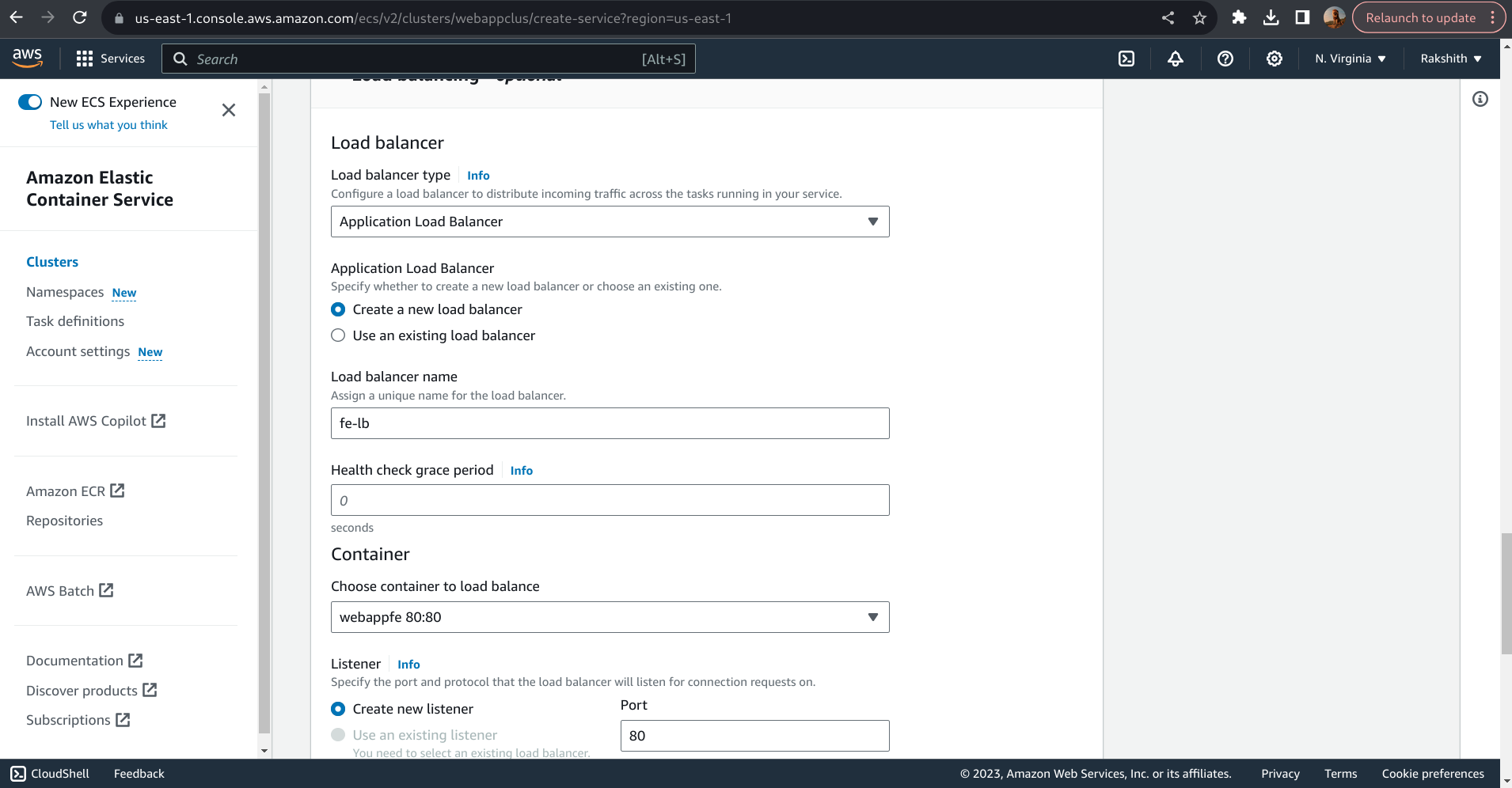Open the notifications bell icon
Viewport: 1512px width, 788px height.
1176,59
